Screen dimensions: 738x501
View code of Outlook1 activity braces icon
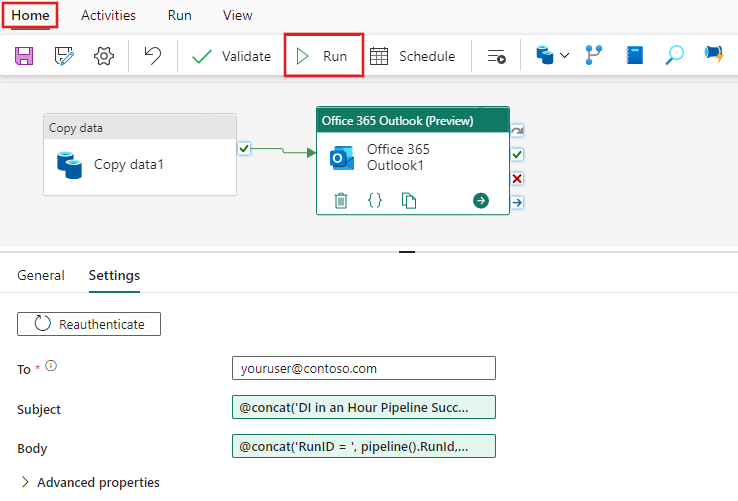[x=375, y=200]
